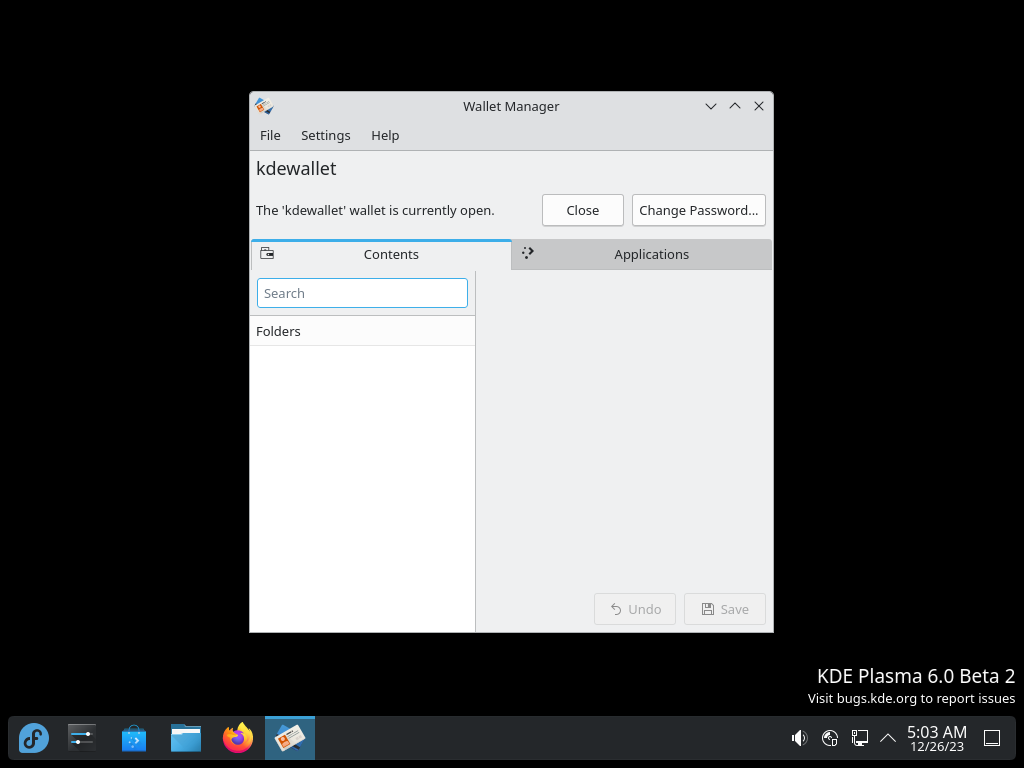Launch Firefox from the taskbar
This screenshot has width=1024, height=768.
(238, 738)
